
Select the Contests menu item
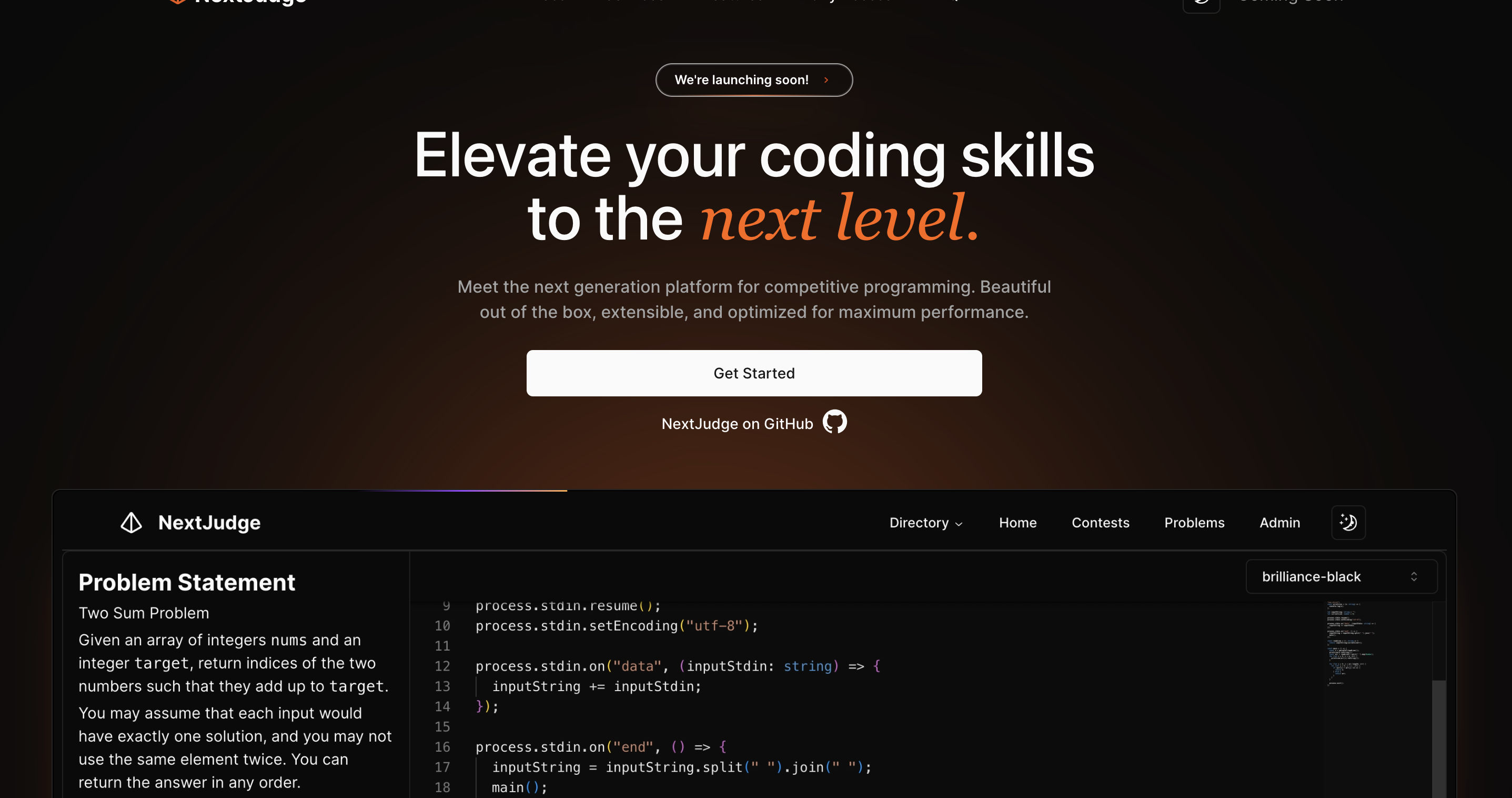coord(1100,522)
